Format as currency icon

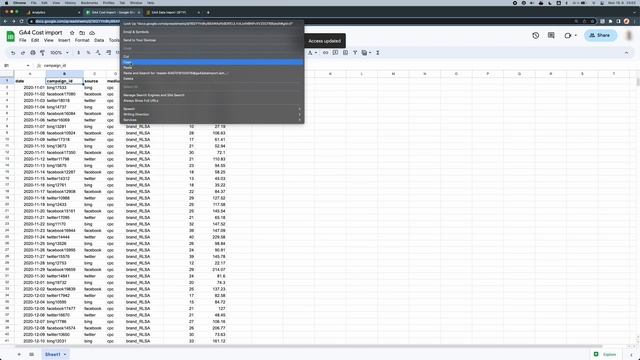pyautogui.click(x=78, y=53)
